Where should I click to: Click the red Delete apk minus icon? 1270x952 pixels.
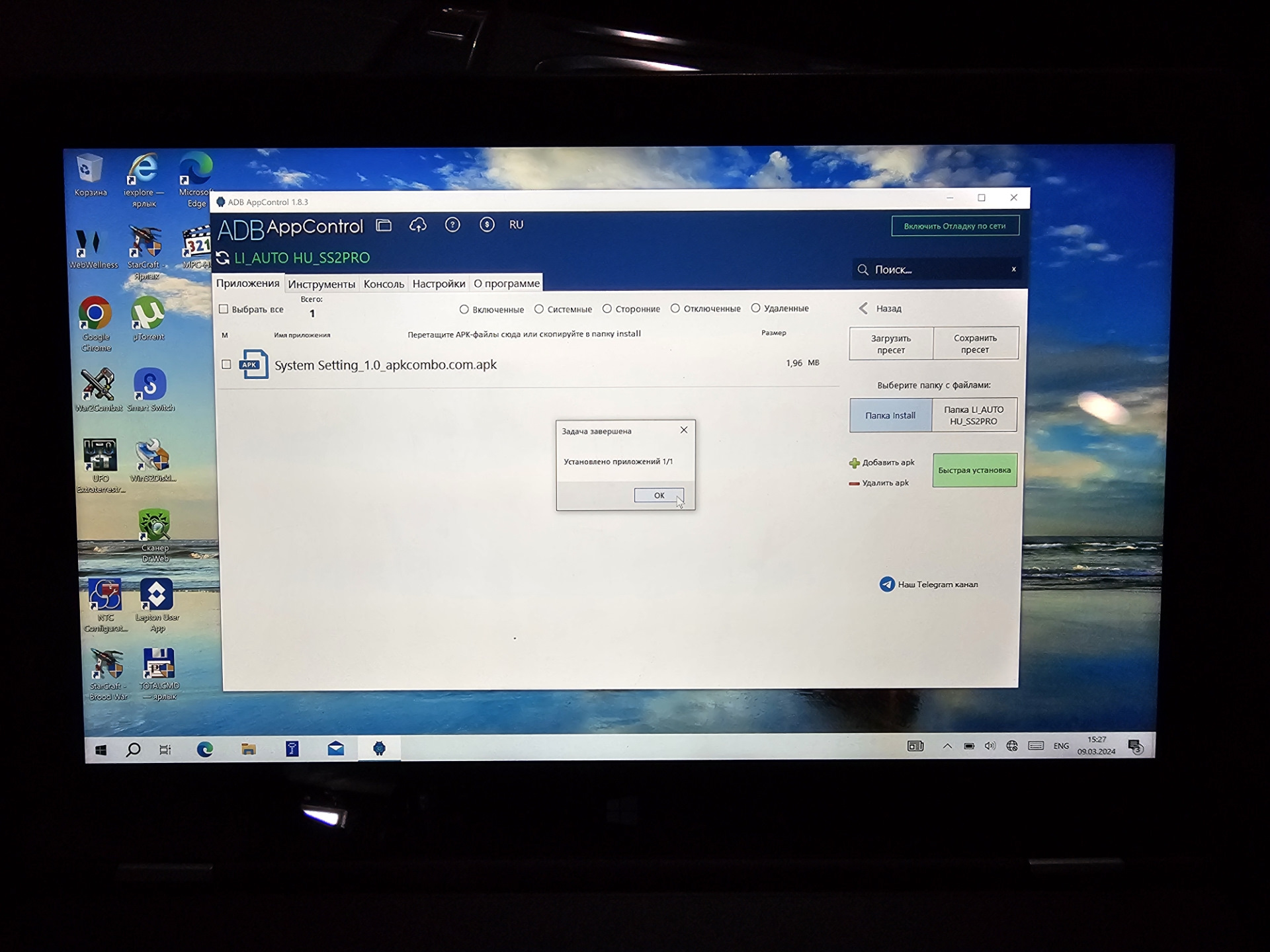pyautogui.click(x=854, y=483)
